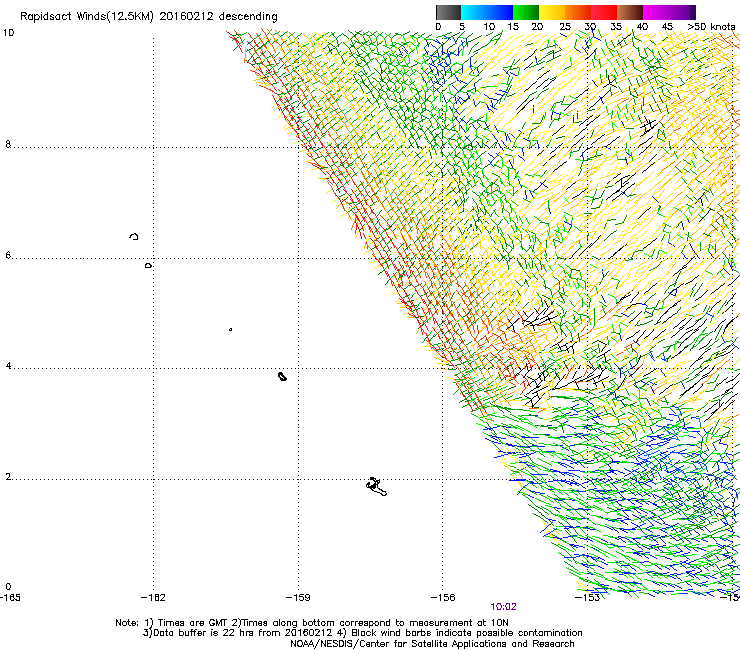740x650 pixels.
Task: Select the green 15-20 knots legend segment
Action: point(526,12)
